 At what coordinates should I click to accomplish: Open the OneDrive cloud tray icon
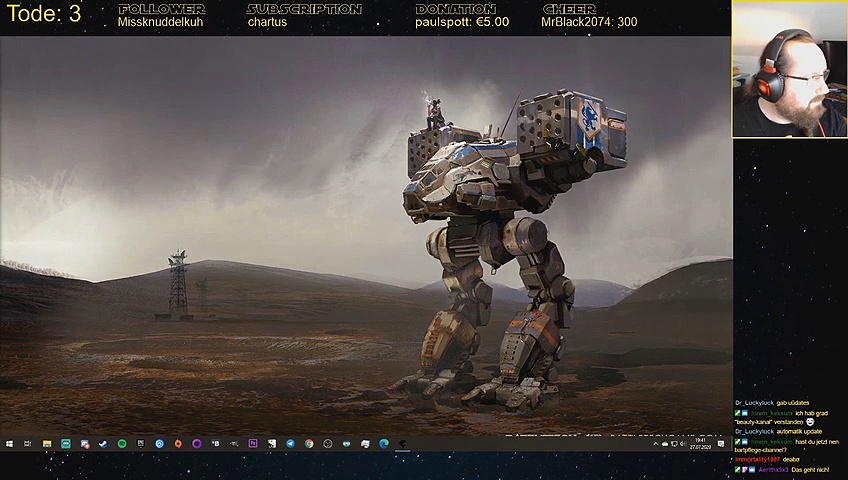[665, 444]
